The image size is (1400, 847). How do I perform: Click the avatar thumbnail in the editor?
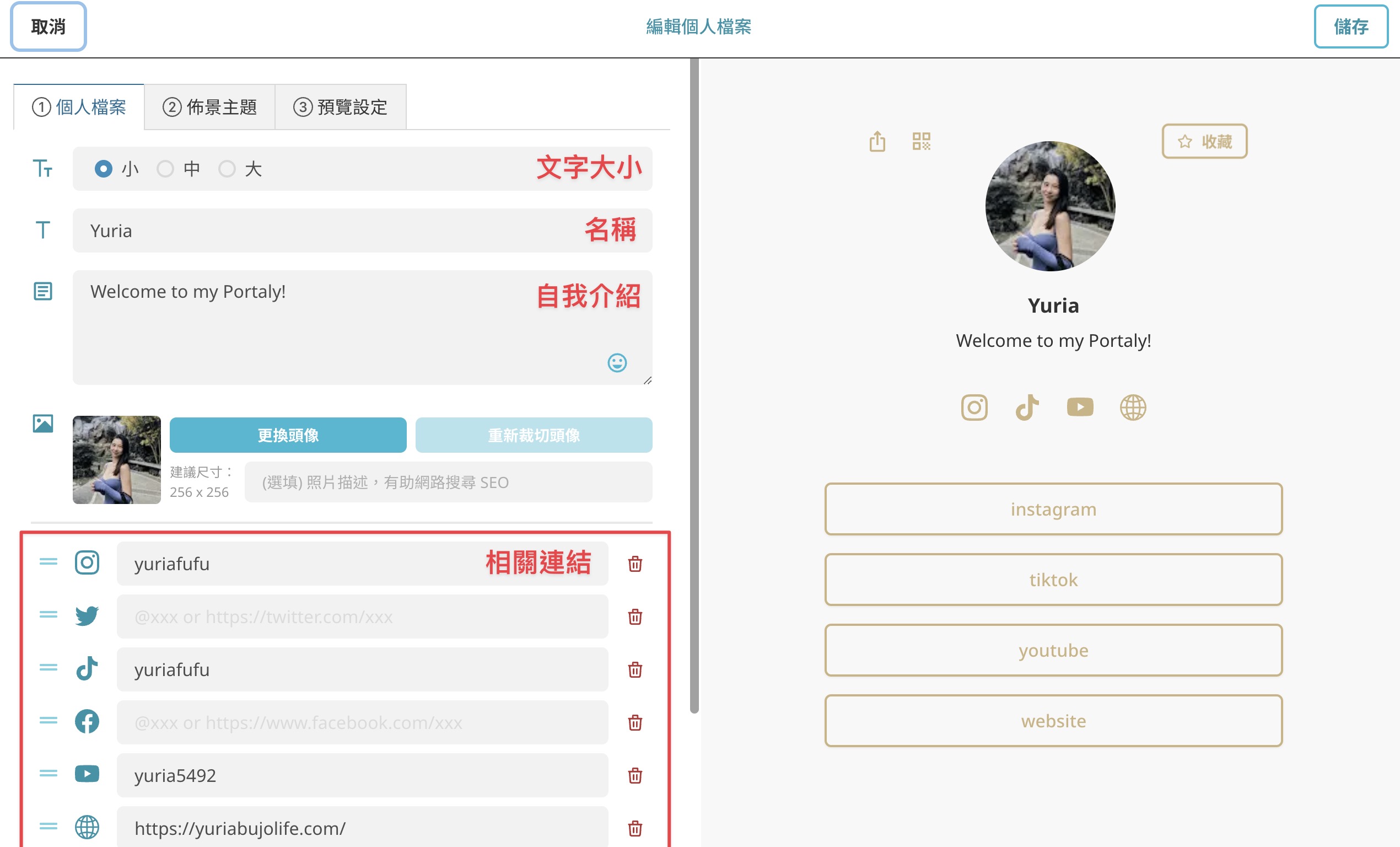[x=116, y=459]
